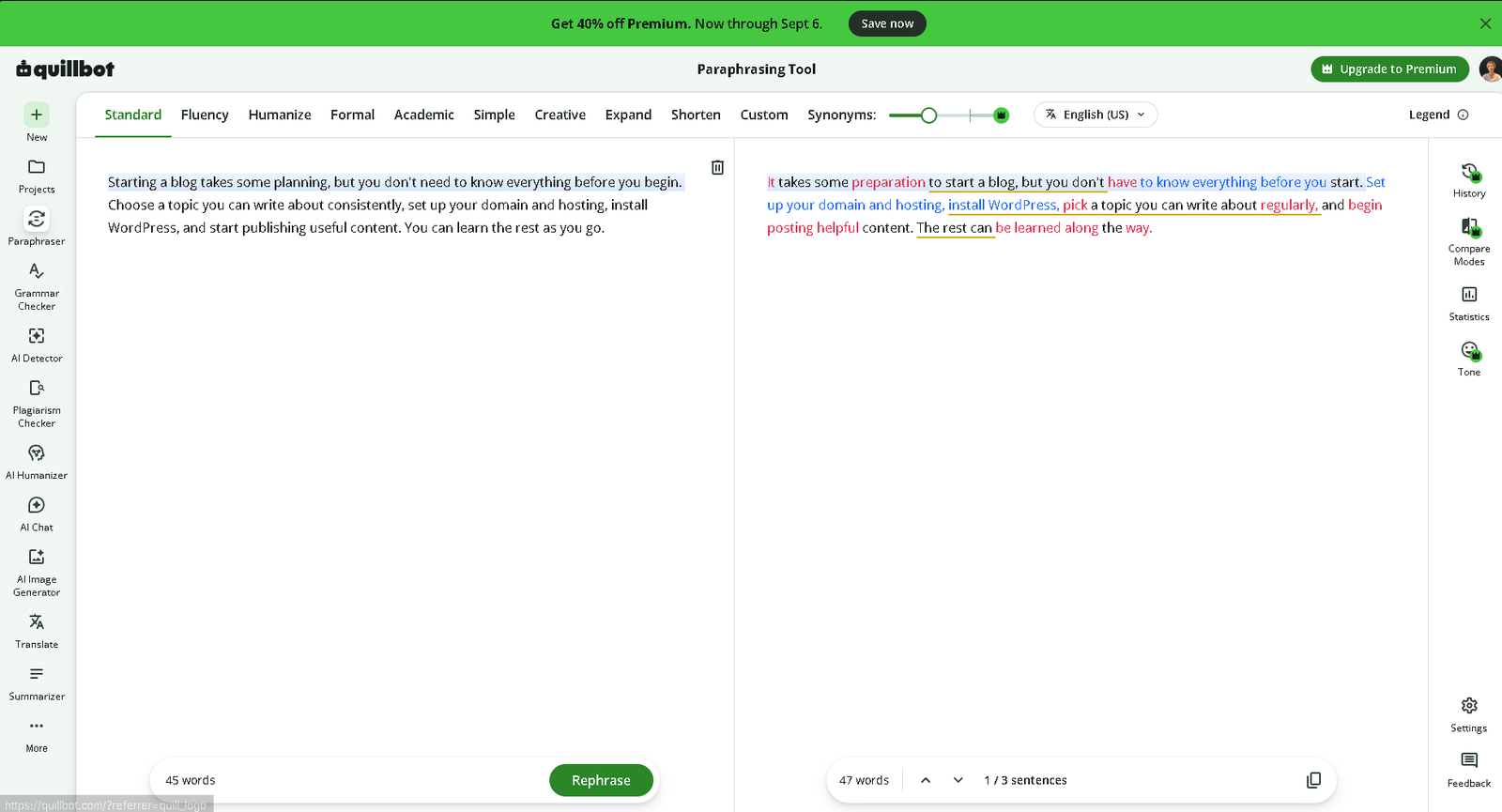The width and height of the screenshot is (1502, 812).
Task: Open Statistics panel
Action: pos(1469,303)
